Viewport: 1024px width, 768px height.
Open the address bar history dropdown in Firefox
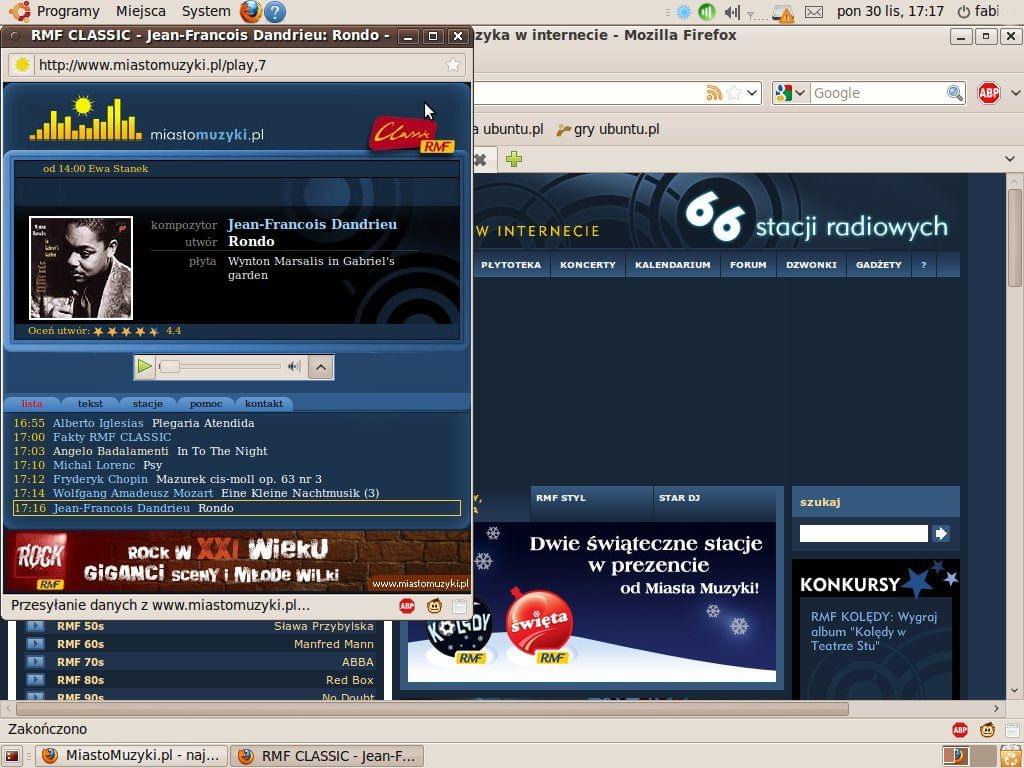[x=752, y=93]
